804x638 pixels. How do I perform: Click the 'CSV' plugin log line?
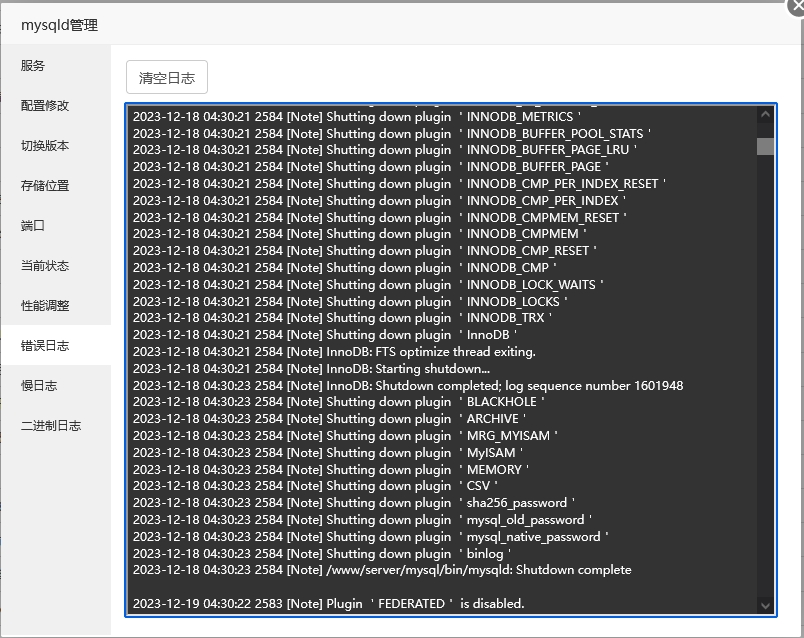click(315, 486)
